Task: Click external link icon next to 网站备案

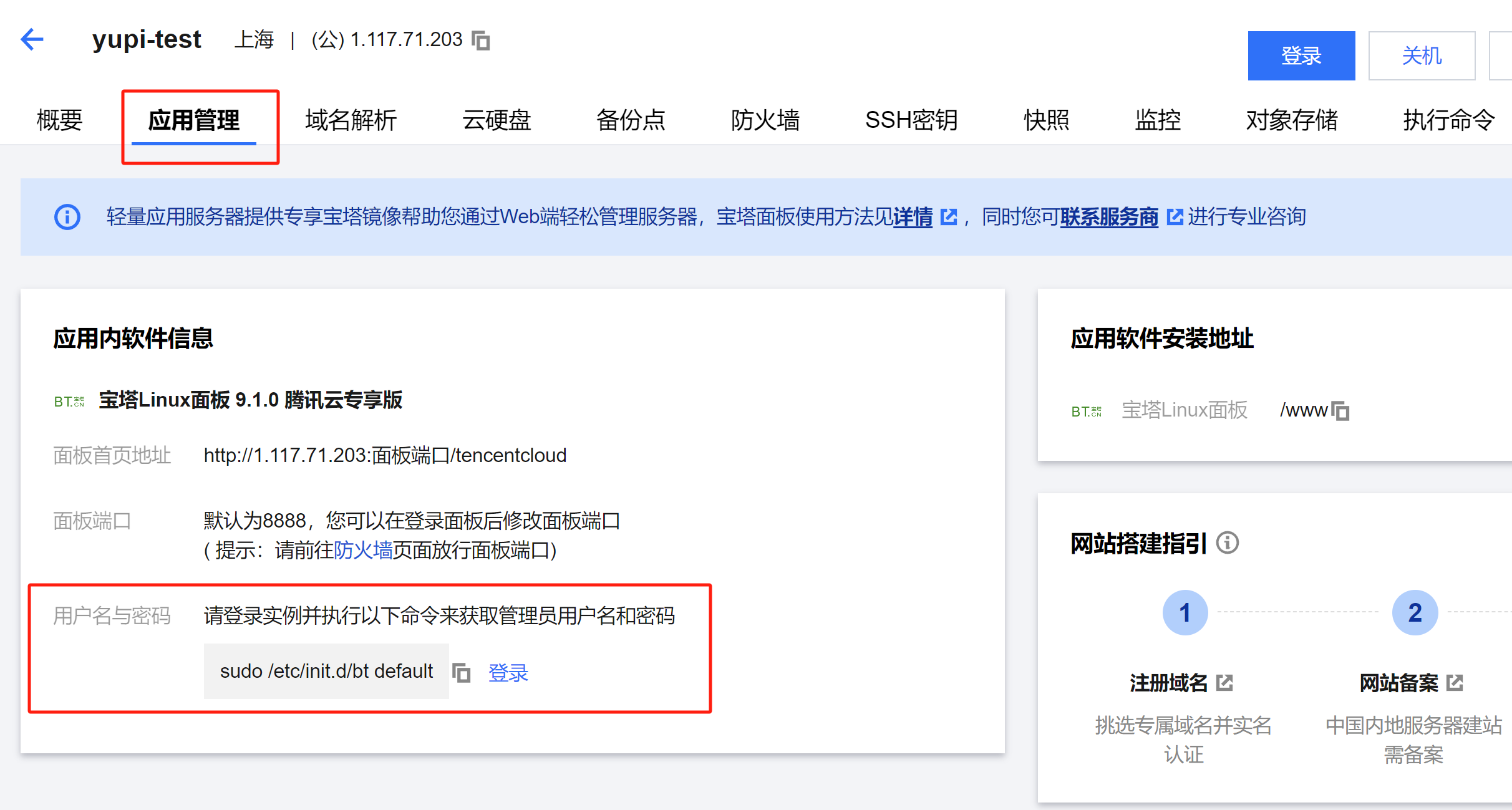Action: (x=1455, y=683)
